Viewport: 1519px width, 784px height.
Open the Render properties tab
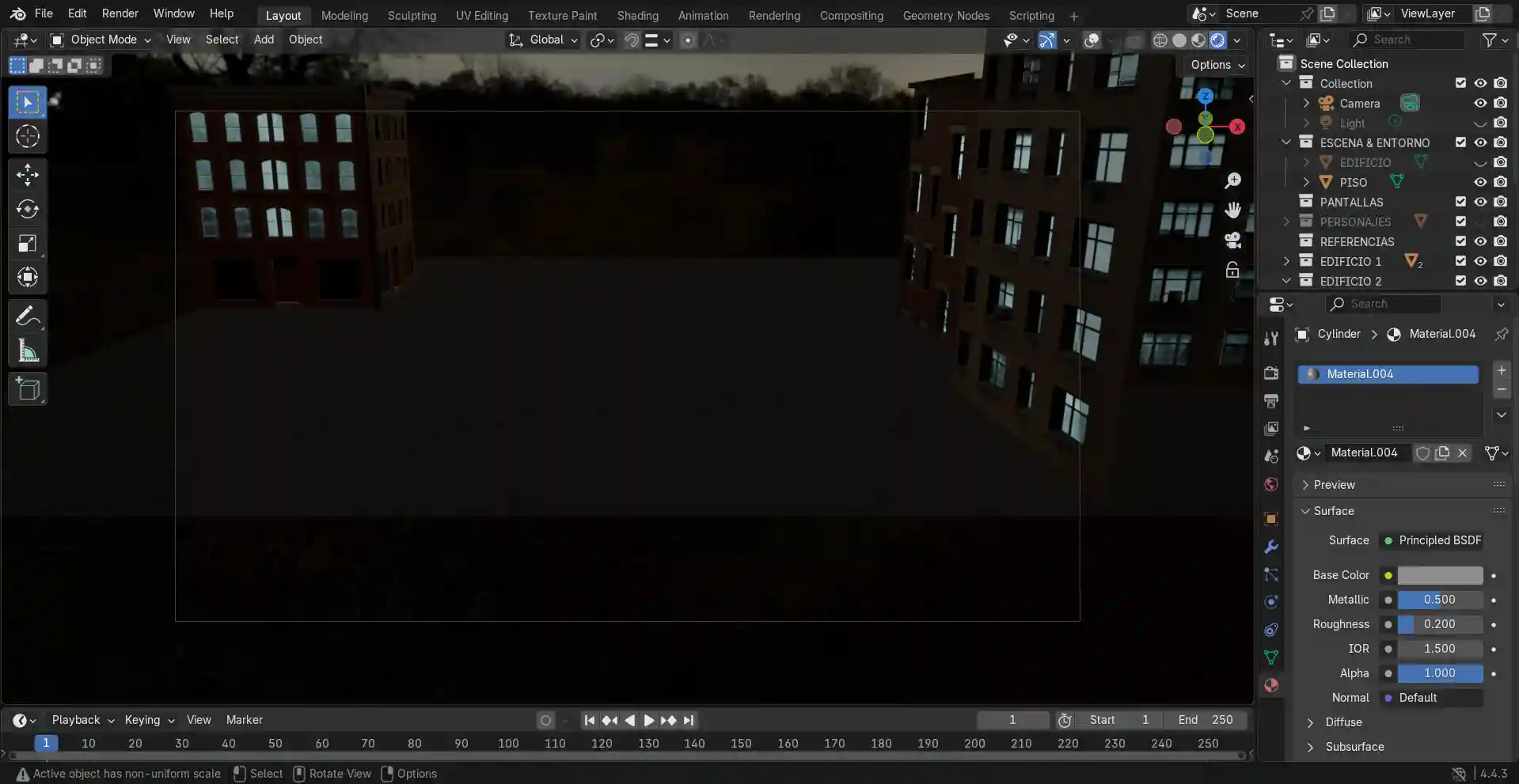[1271, 373]
